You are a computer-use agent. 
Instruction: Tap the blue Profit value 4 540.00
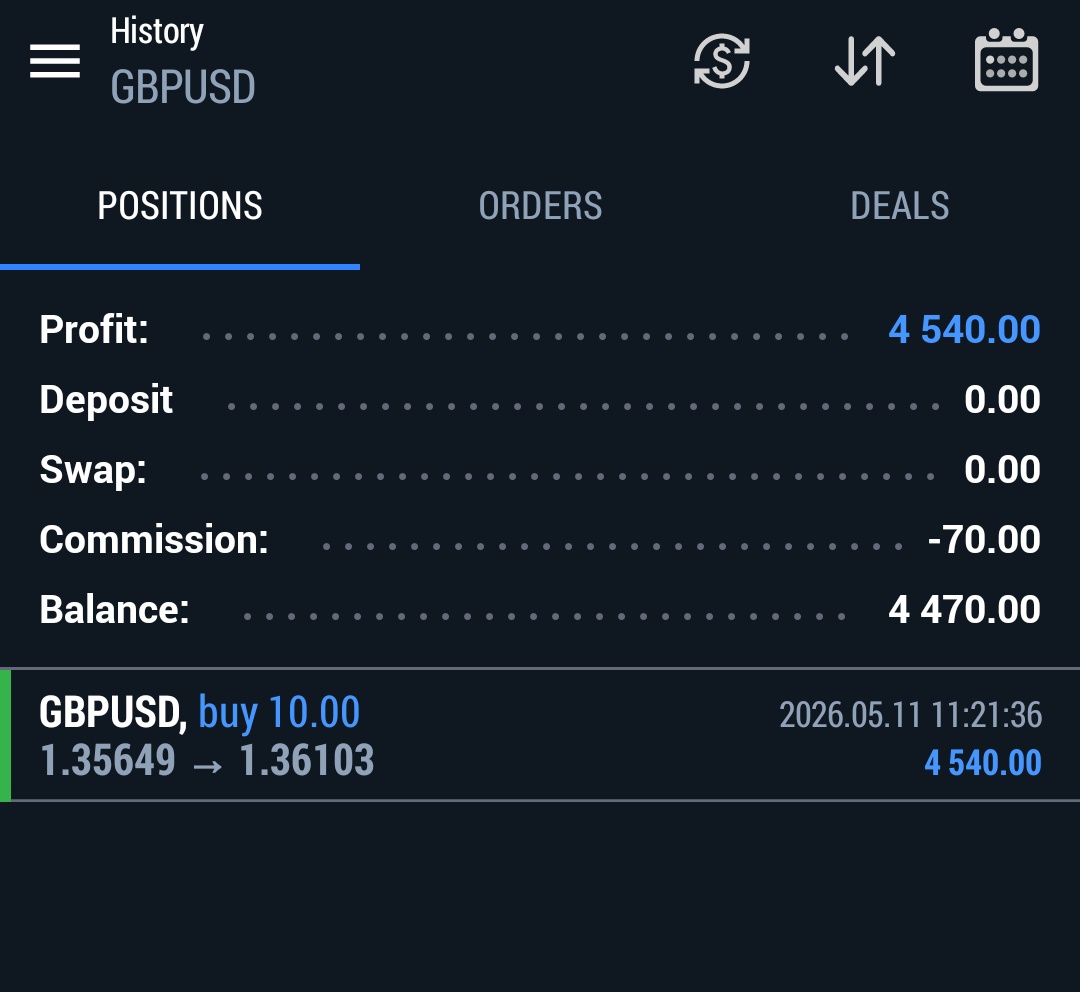pyautogui.click(x=964, y=329)
